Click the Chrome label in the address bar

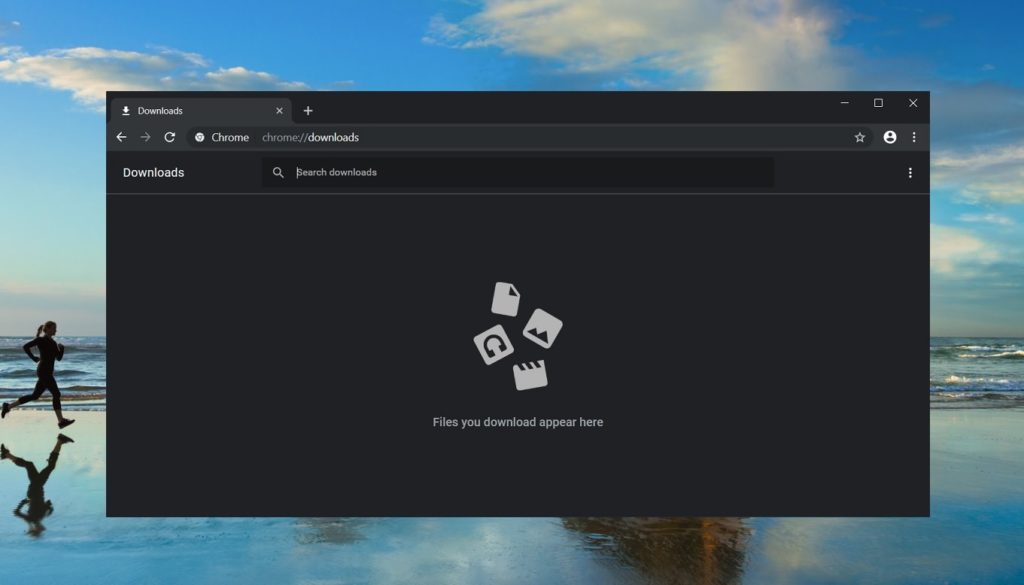pos(229,137)
